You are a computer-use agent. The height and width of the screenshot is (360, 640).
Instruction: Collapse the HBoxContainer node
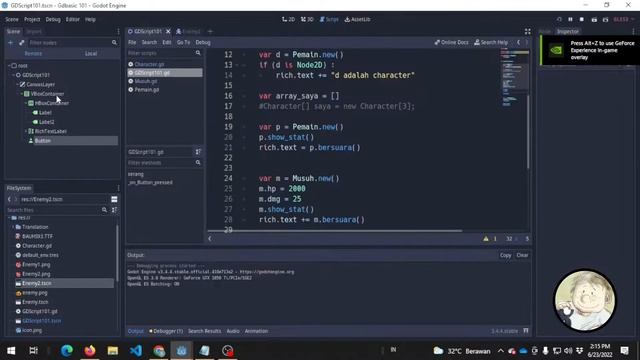(26, 103)
